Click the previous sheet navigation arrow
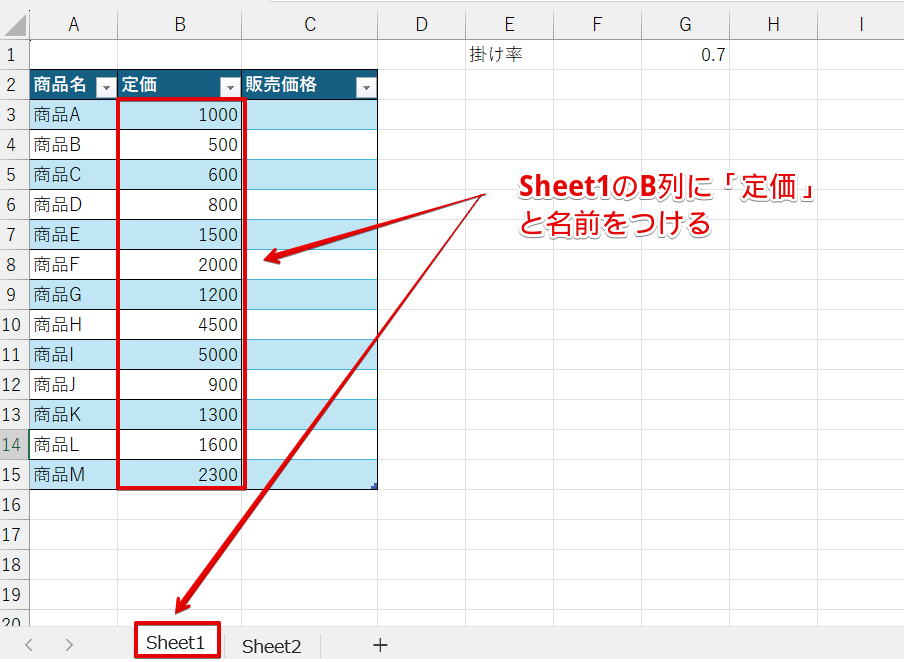This screenshot has width=904, height=662. pyautogui.click(x=29, y=645)
